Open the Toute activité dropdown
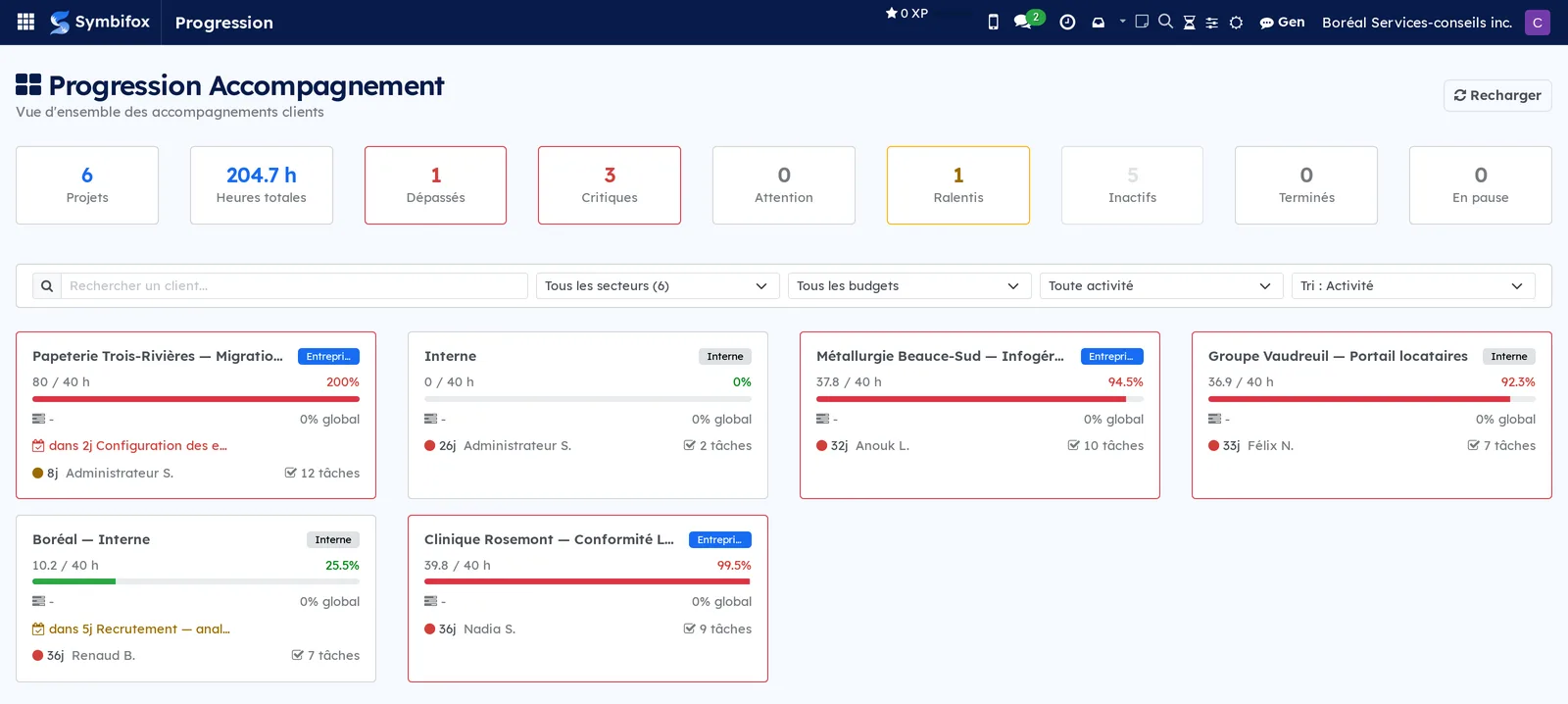The height and width of the screenshot is (704, 1568). (x=1161, y=285)
